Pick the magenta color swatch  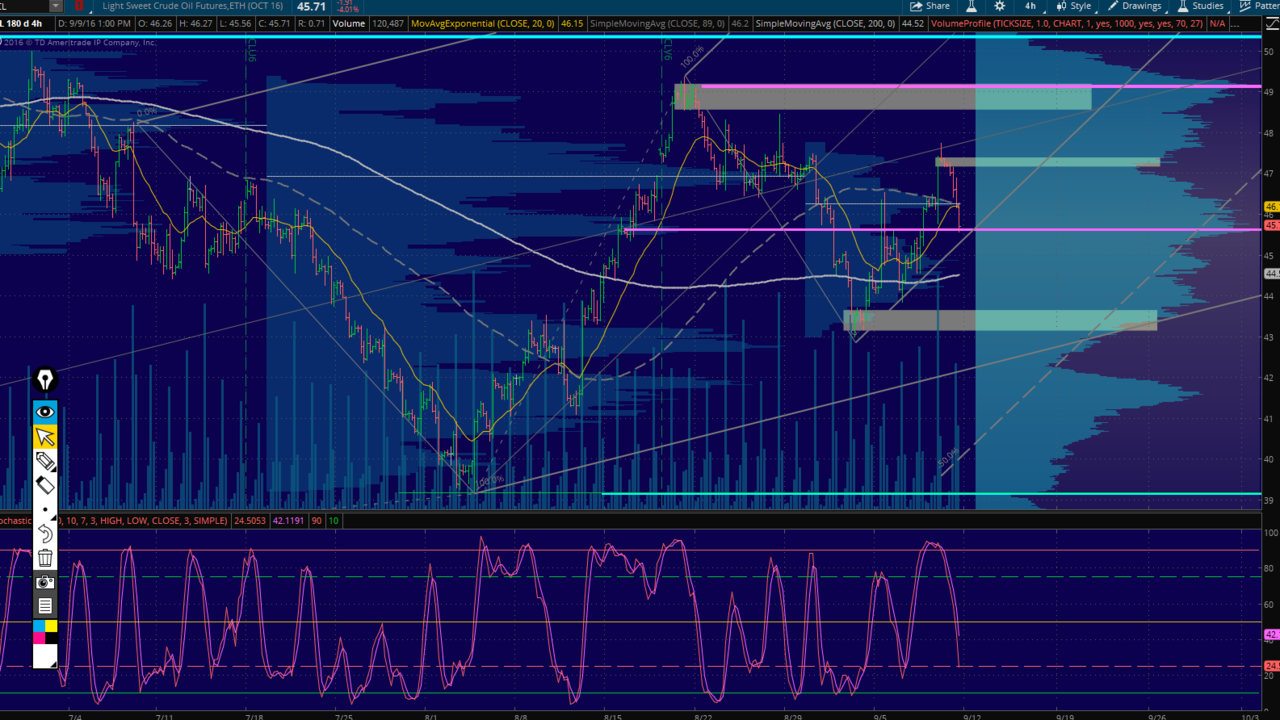click(39, 638)
